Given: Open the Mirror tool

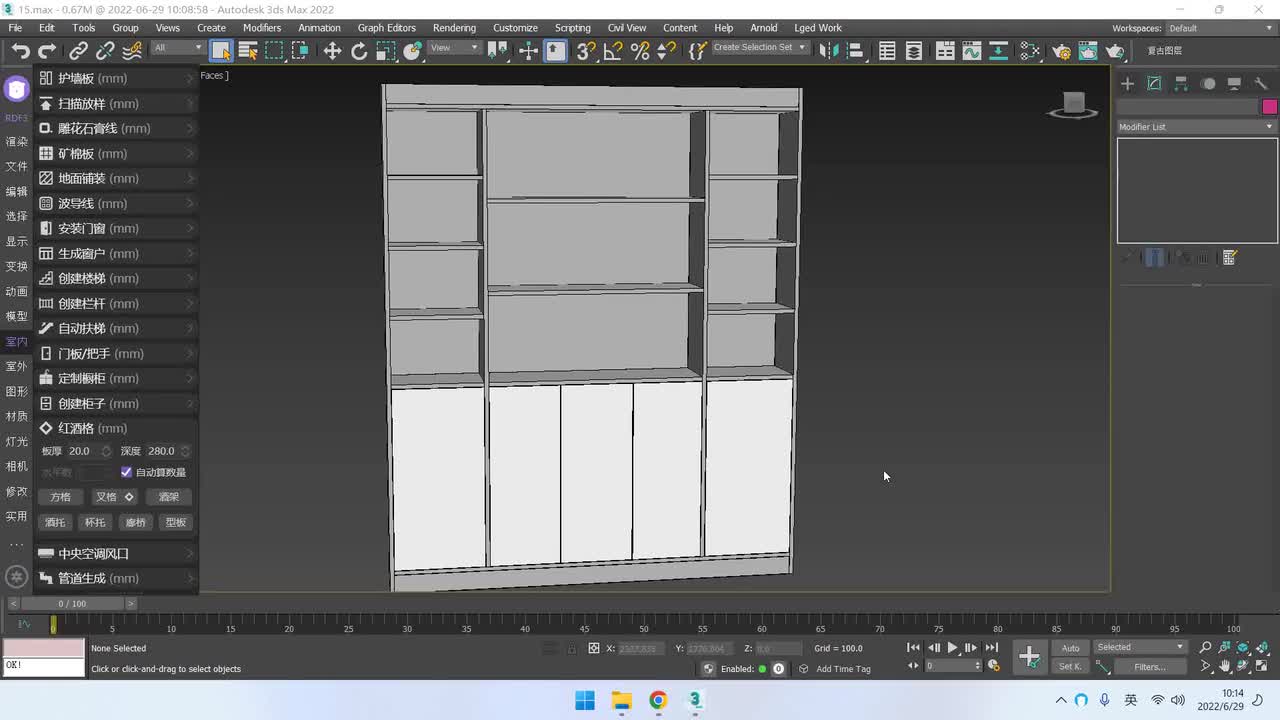Looking at the screenshot, I should coord(828,51).
